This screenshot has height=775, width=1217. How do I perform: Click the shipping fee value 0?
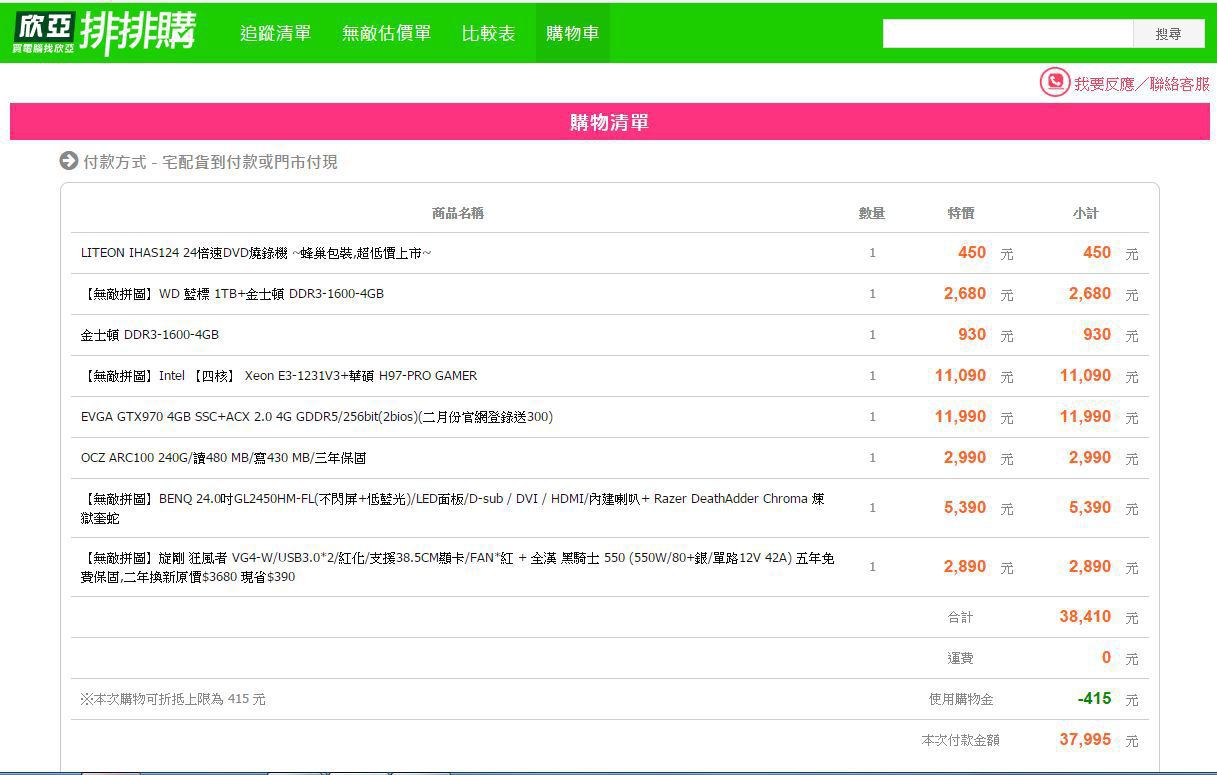1106,658
